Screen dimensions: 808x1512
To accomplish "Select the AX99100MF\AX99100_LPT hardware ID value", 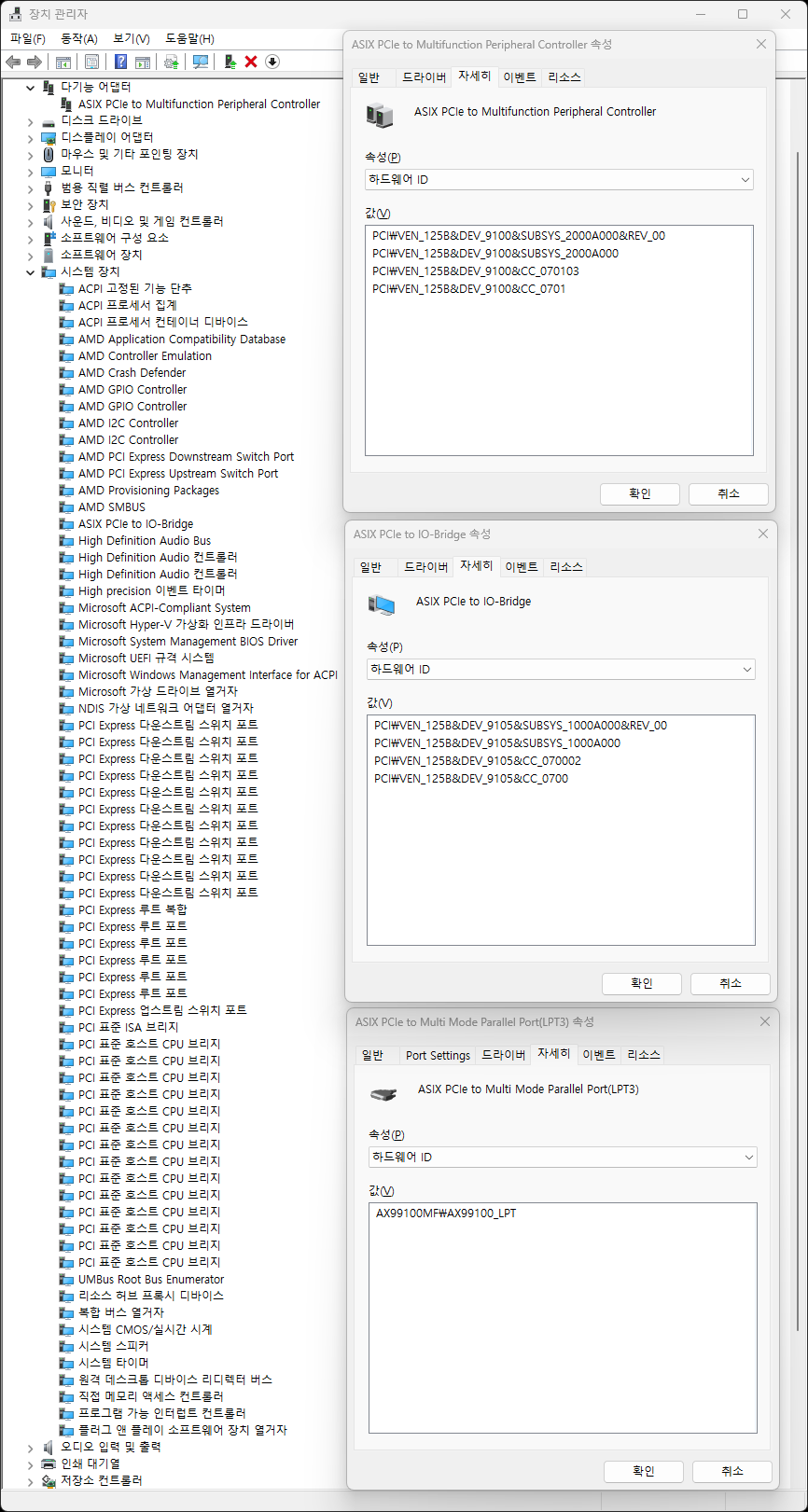I will pos(446,1214).
